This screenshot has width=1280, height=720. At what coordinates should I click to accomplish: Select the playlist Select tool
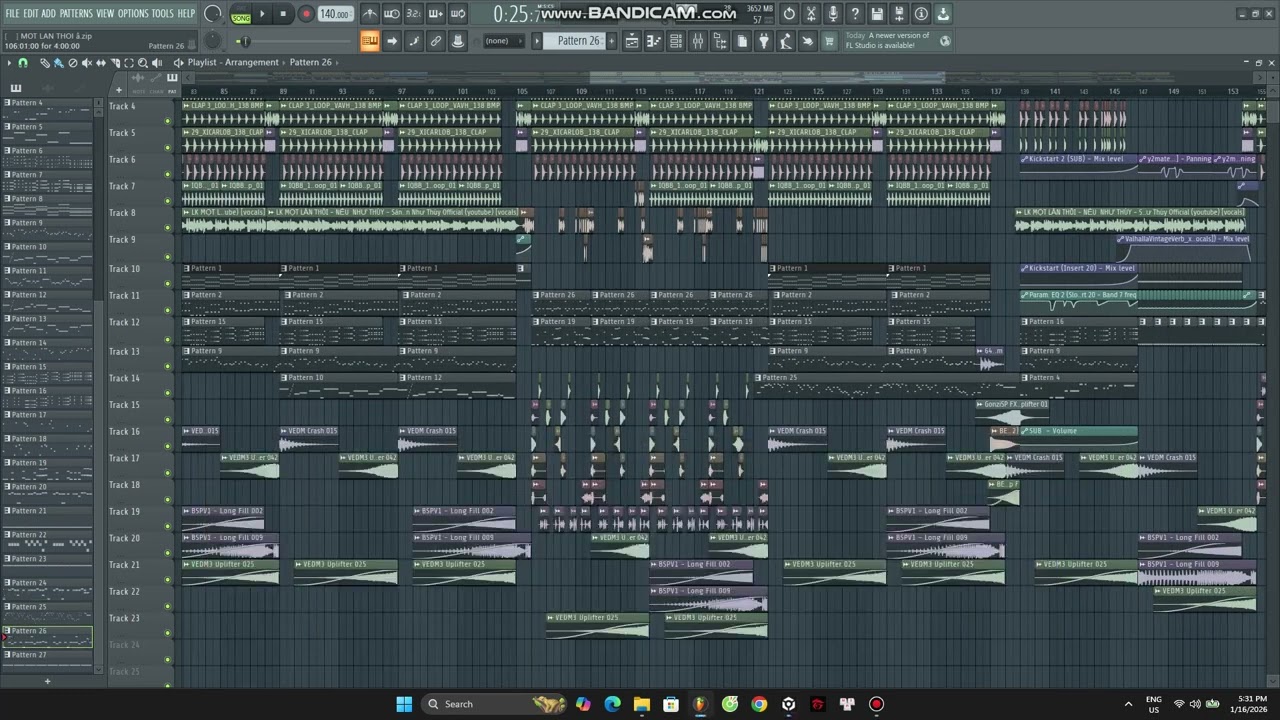(129, 62)
